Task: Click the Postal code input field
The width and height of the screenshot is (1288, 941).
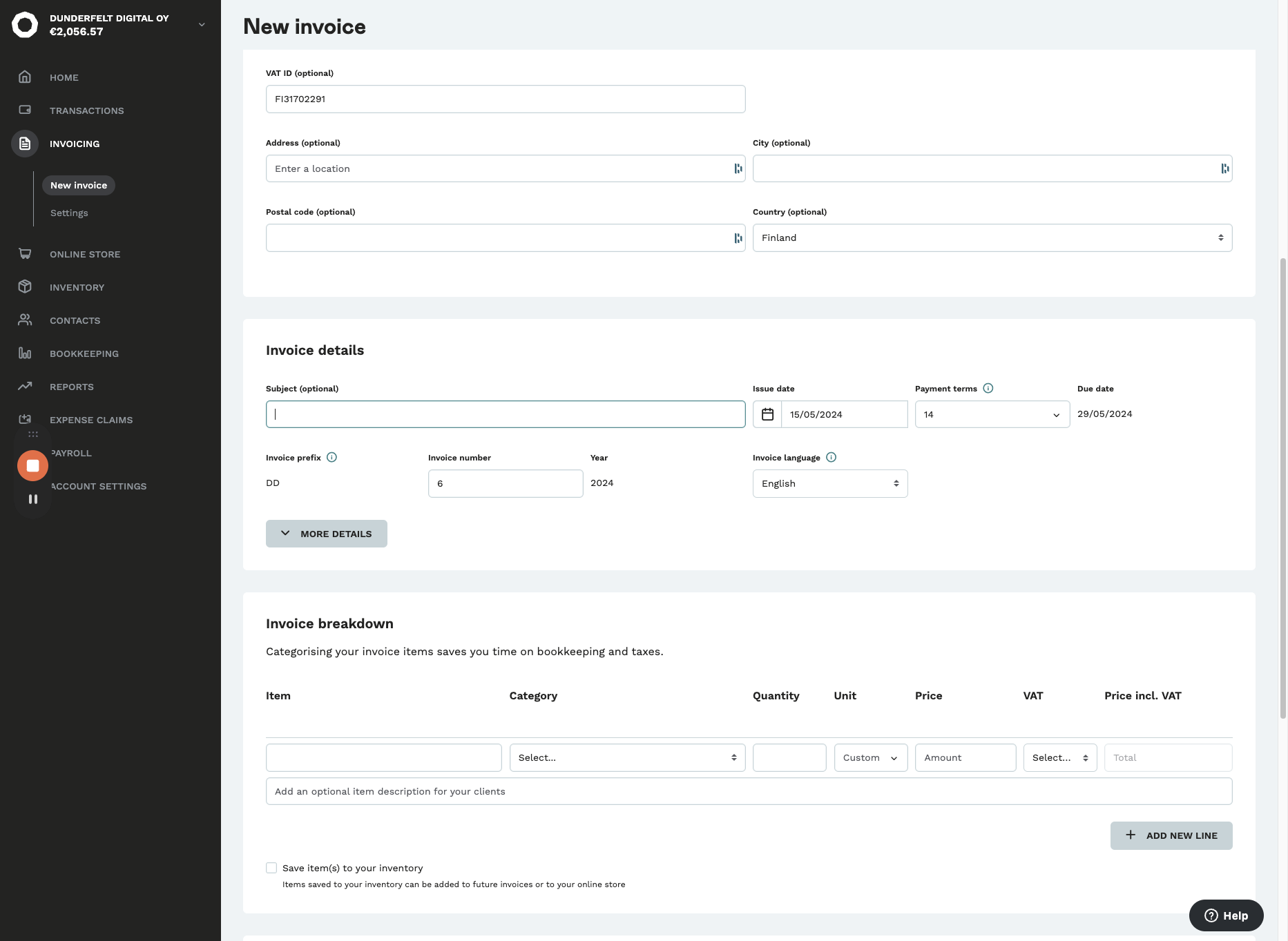Action: (x=506, y=237)
